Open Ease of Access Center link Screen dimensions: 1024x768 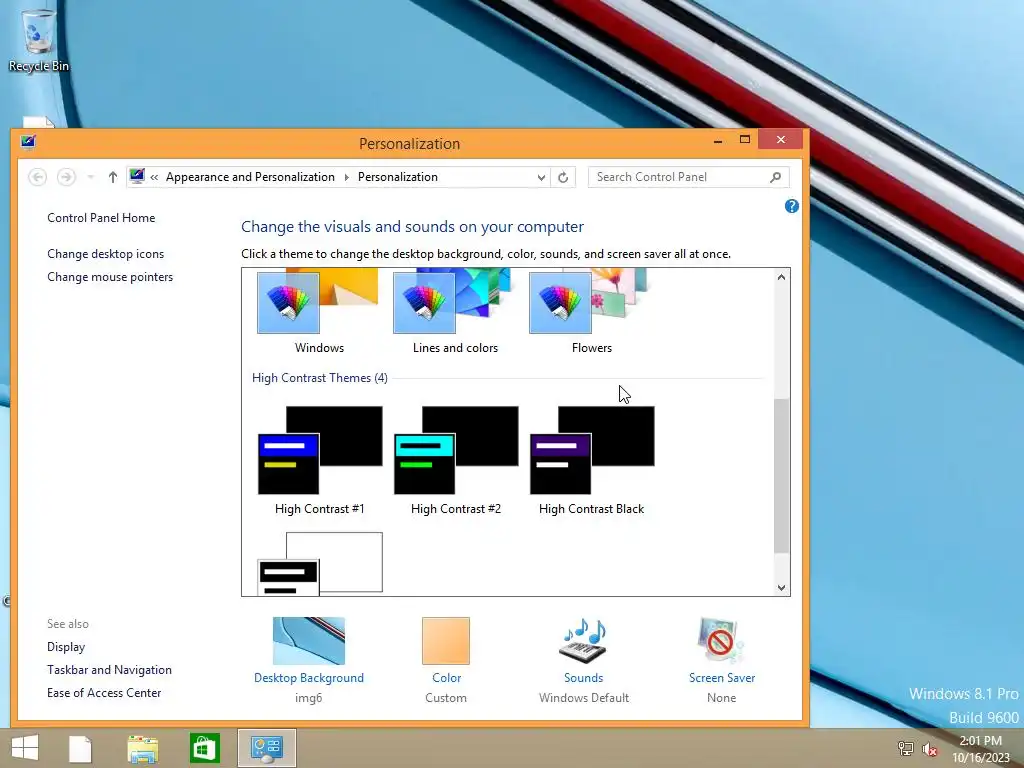(104, 693)
